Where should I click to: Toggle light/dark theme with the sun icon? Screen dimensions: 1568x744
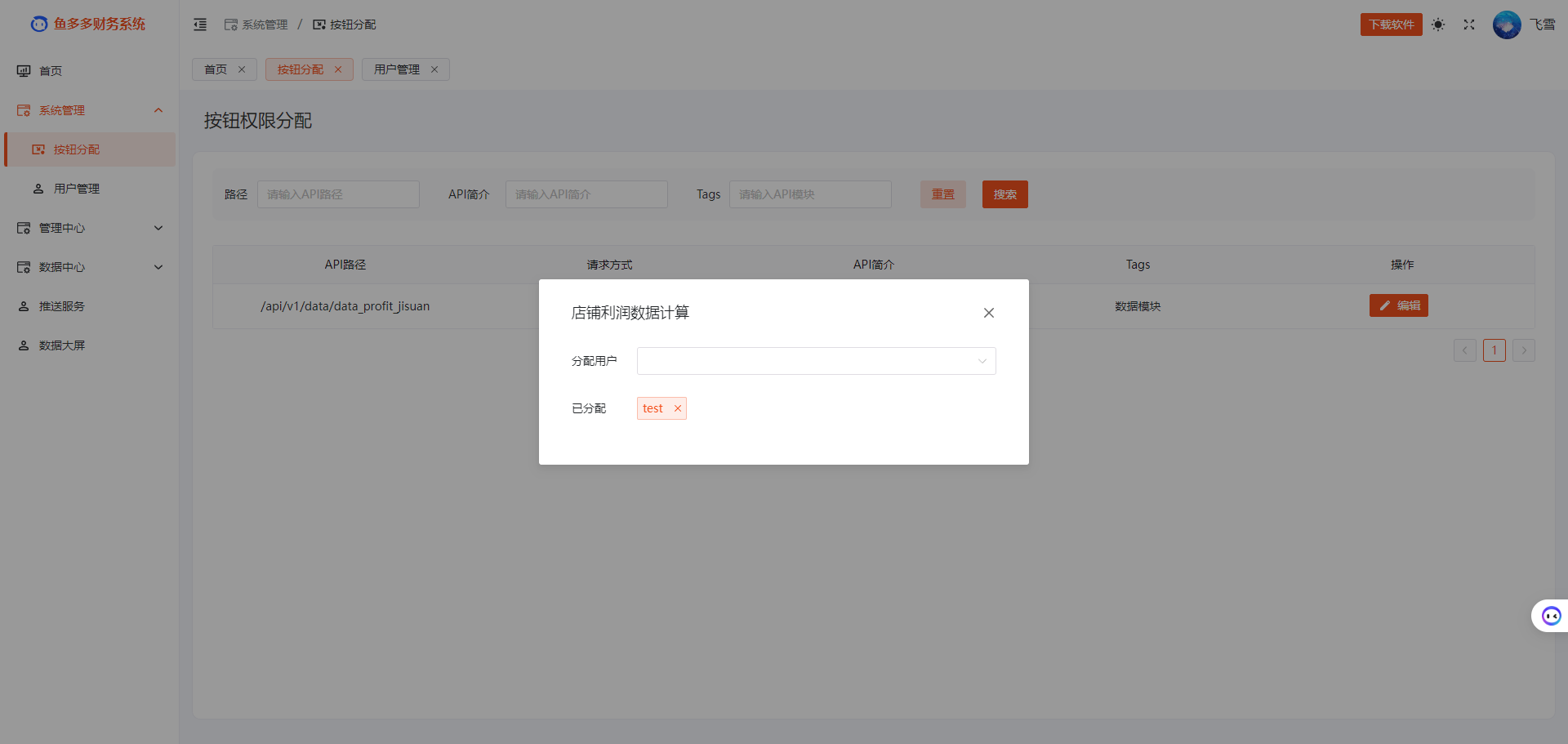click(1438, 25)
